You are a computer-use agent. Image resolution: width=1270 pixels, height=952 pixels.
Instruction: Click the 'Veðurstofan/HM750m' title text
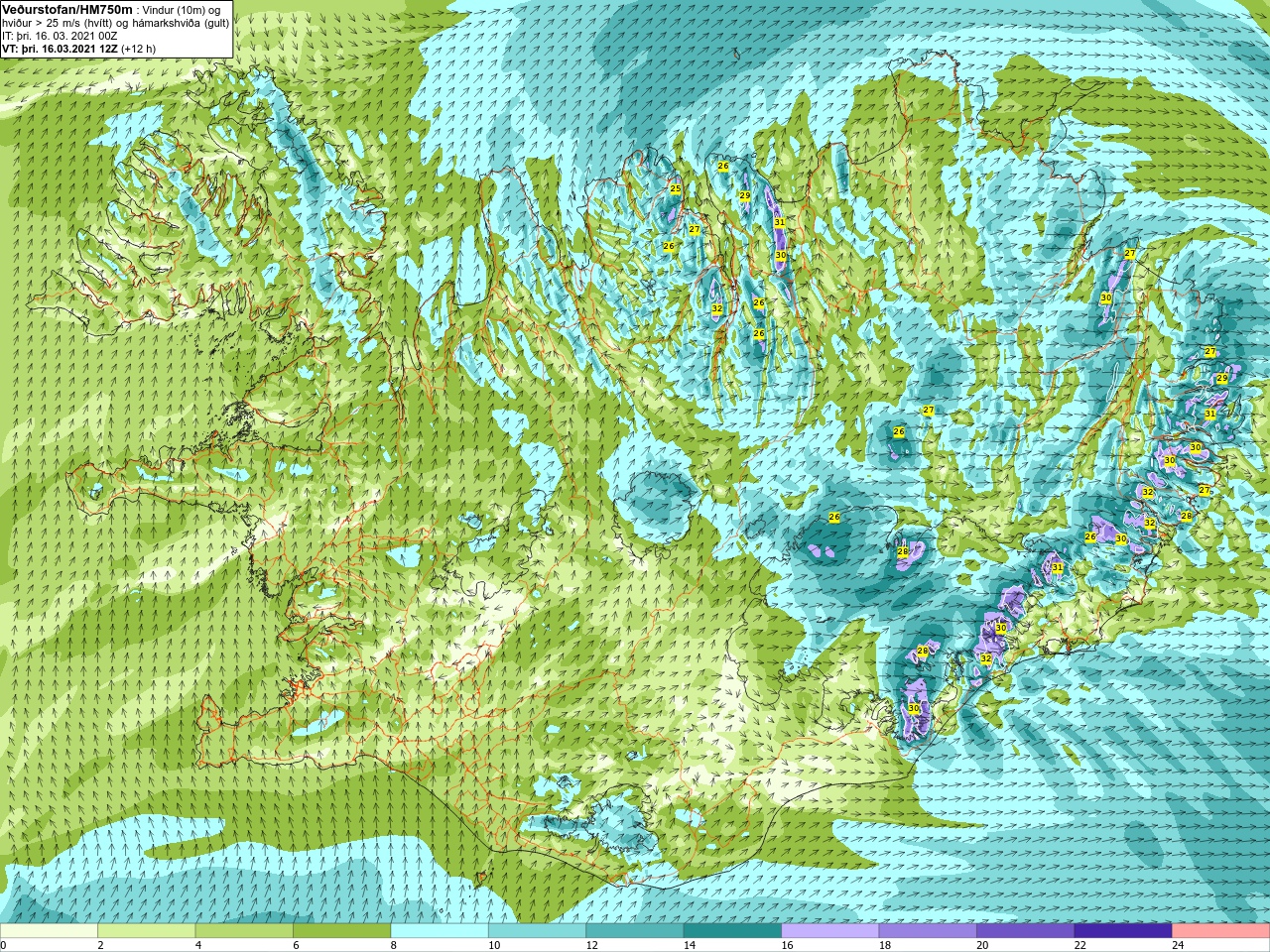(67, 9)
